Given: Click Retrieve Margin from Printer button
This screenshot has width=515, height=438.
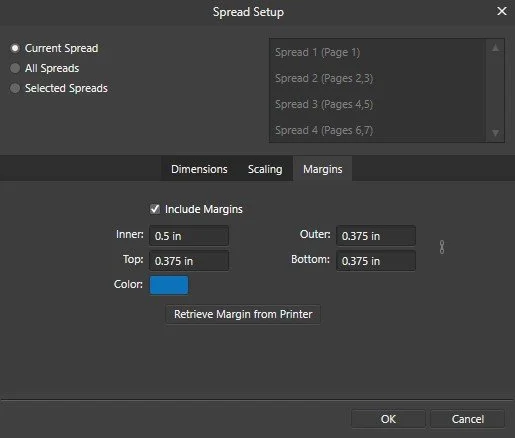Looking at the screenshot, I should pyautogui.click(x=243, y=314).
